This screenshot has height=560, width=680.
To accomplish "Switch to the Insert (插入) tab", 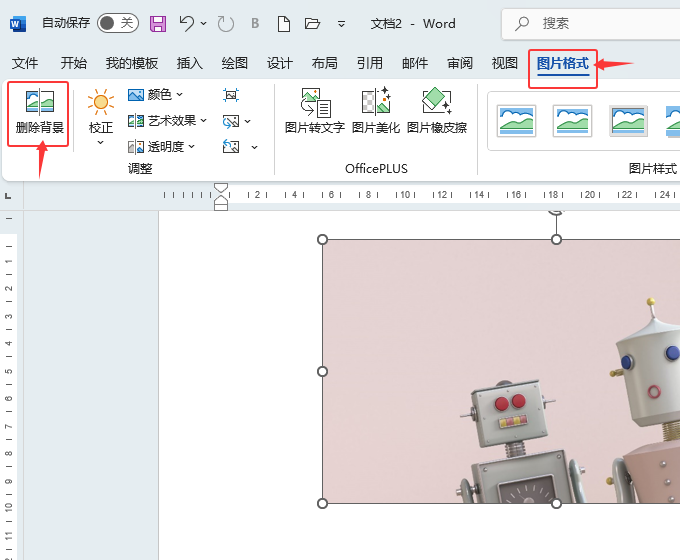I will (190, 63).
